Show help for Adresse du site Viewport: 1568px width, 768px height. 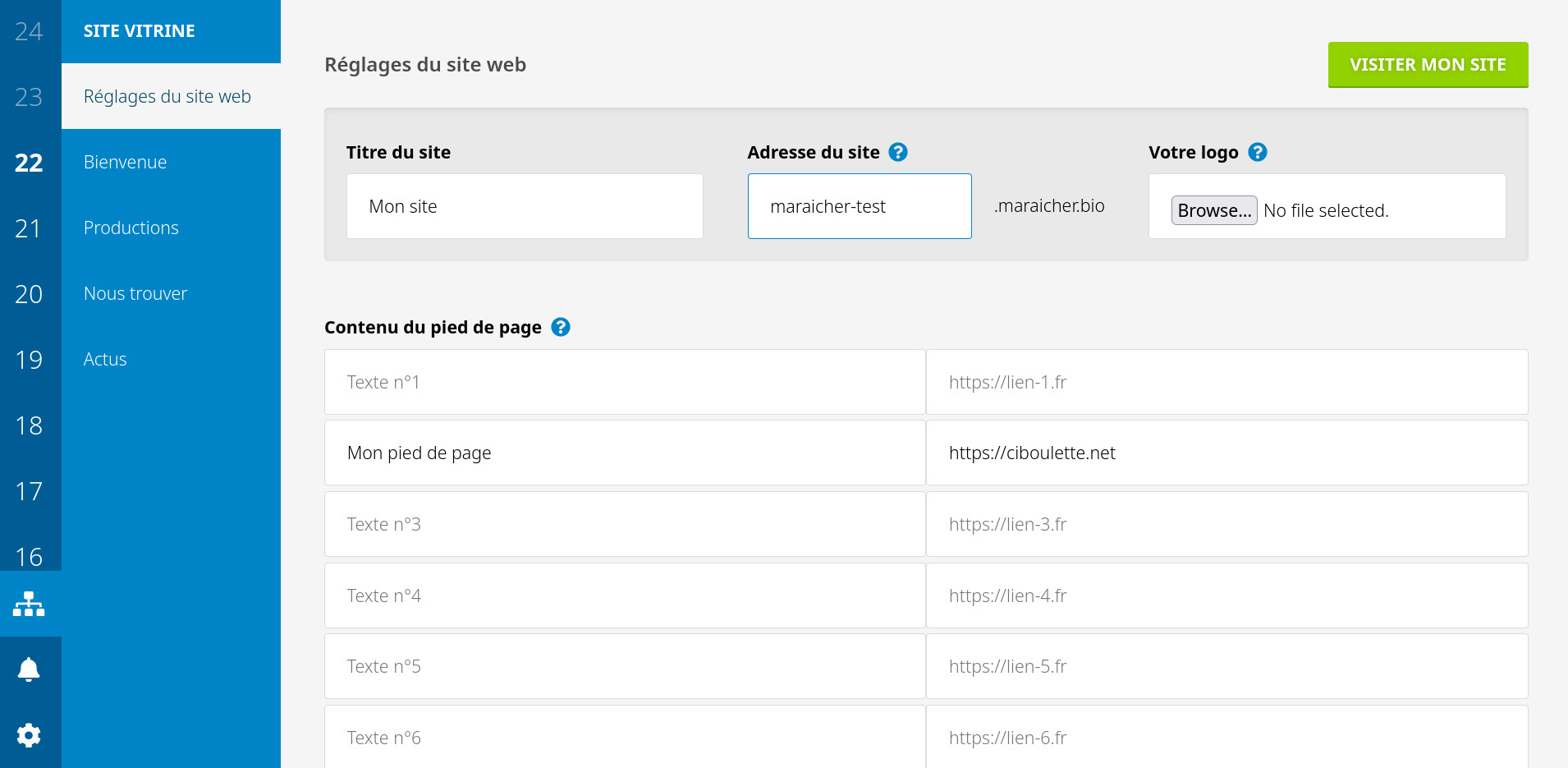pos(898,152)
